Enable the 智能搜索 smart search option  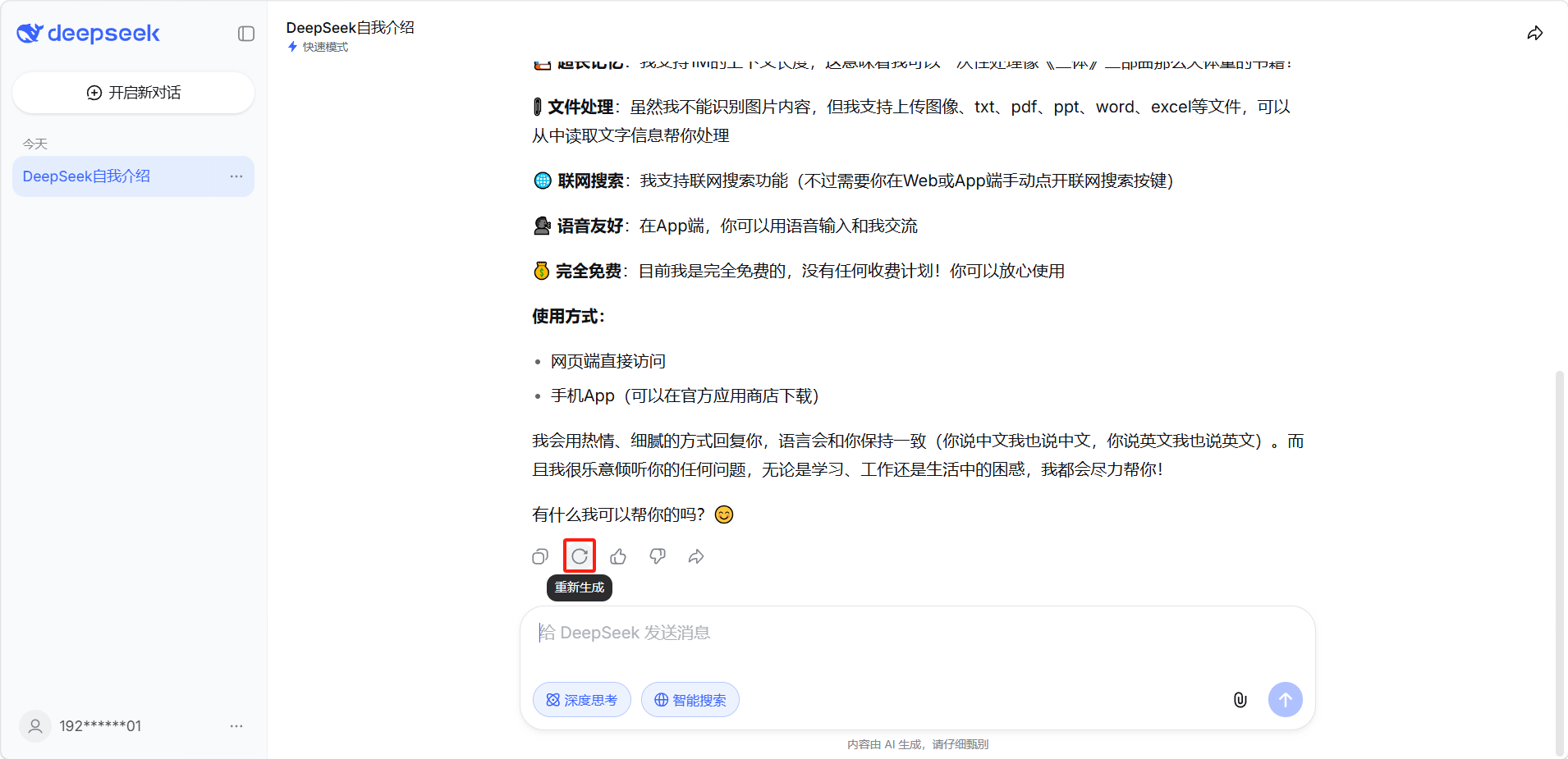[690, 700]
